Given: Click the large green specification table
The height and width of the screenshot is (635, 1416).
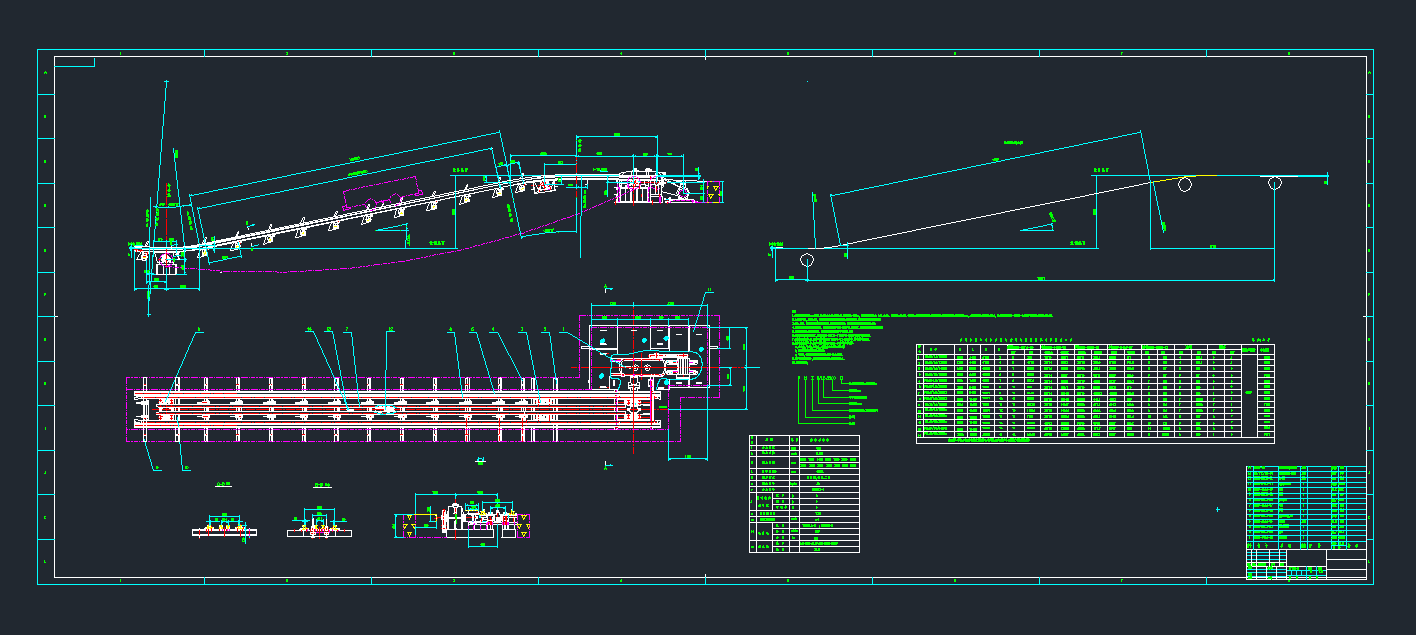Looking at the screenshot, I should (x=1095, y=394).
